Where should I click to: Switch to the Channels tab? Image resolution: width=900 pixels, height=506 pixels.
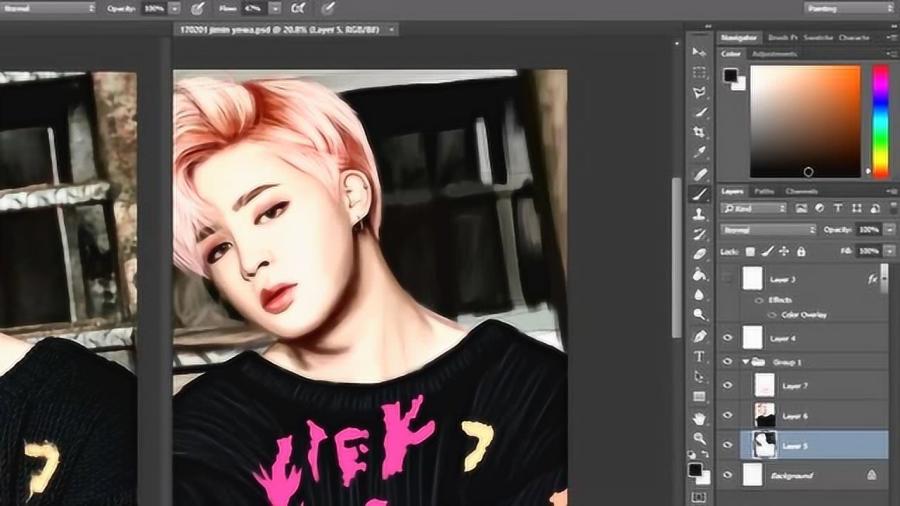[x=801, y=191]
